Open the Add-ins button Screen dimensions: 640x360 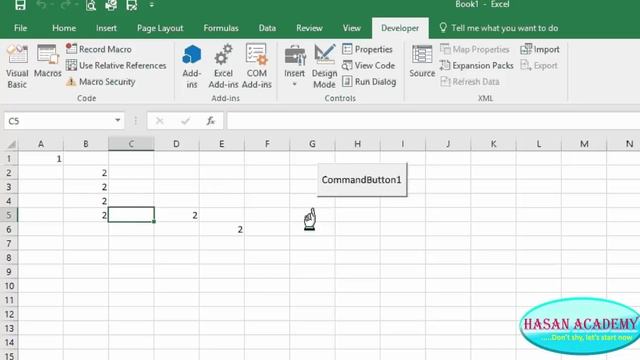click(x=191, y=67)
